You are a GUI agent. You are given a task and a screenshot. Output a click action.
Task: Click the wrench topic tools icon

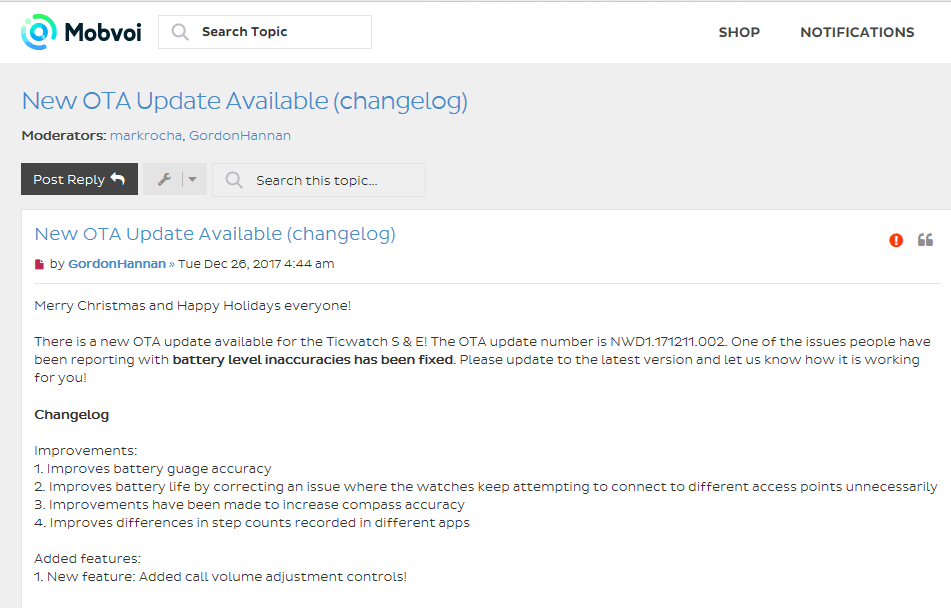pos(164,180)
